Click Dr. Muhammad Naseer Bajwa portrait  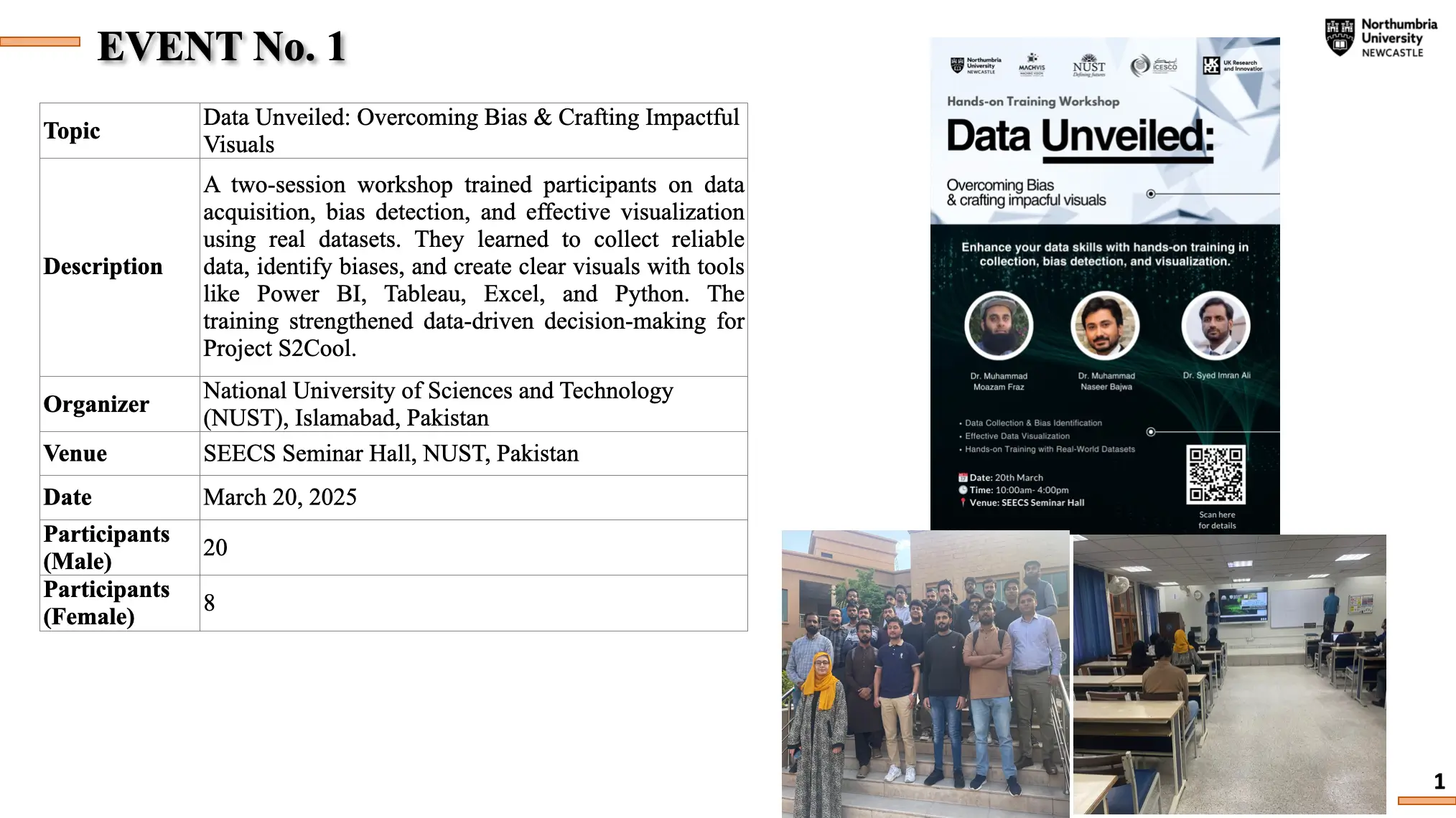click(1105, 326)
